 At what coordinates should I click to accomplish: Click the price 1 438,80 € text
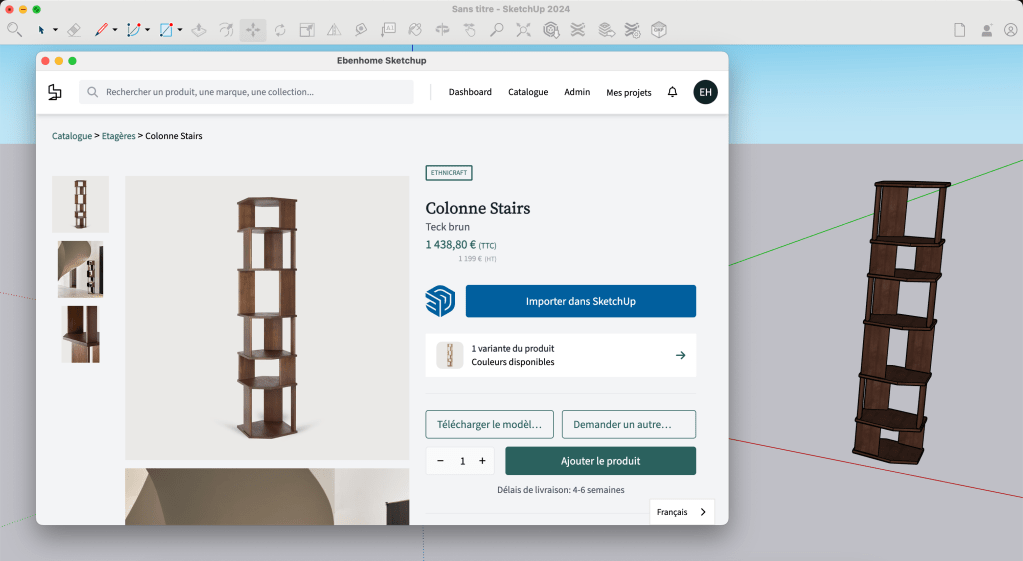coord(451,245)
